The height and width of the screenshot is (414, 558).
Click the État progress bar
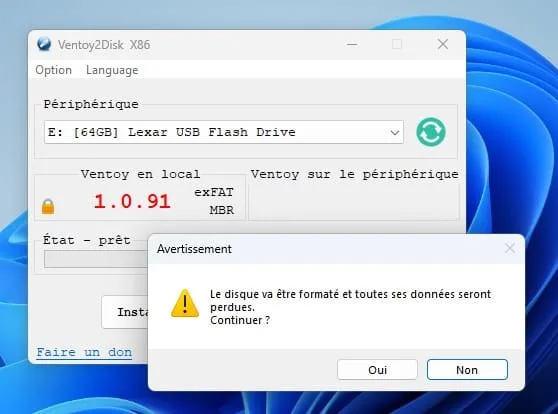pos(96,259)
